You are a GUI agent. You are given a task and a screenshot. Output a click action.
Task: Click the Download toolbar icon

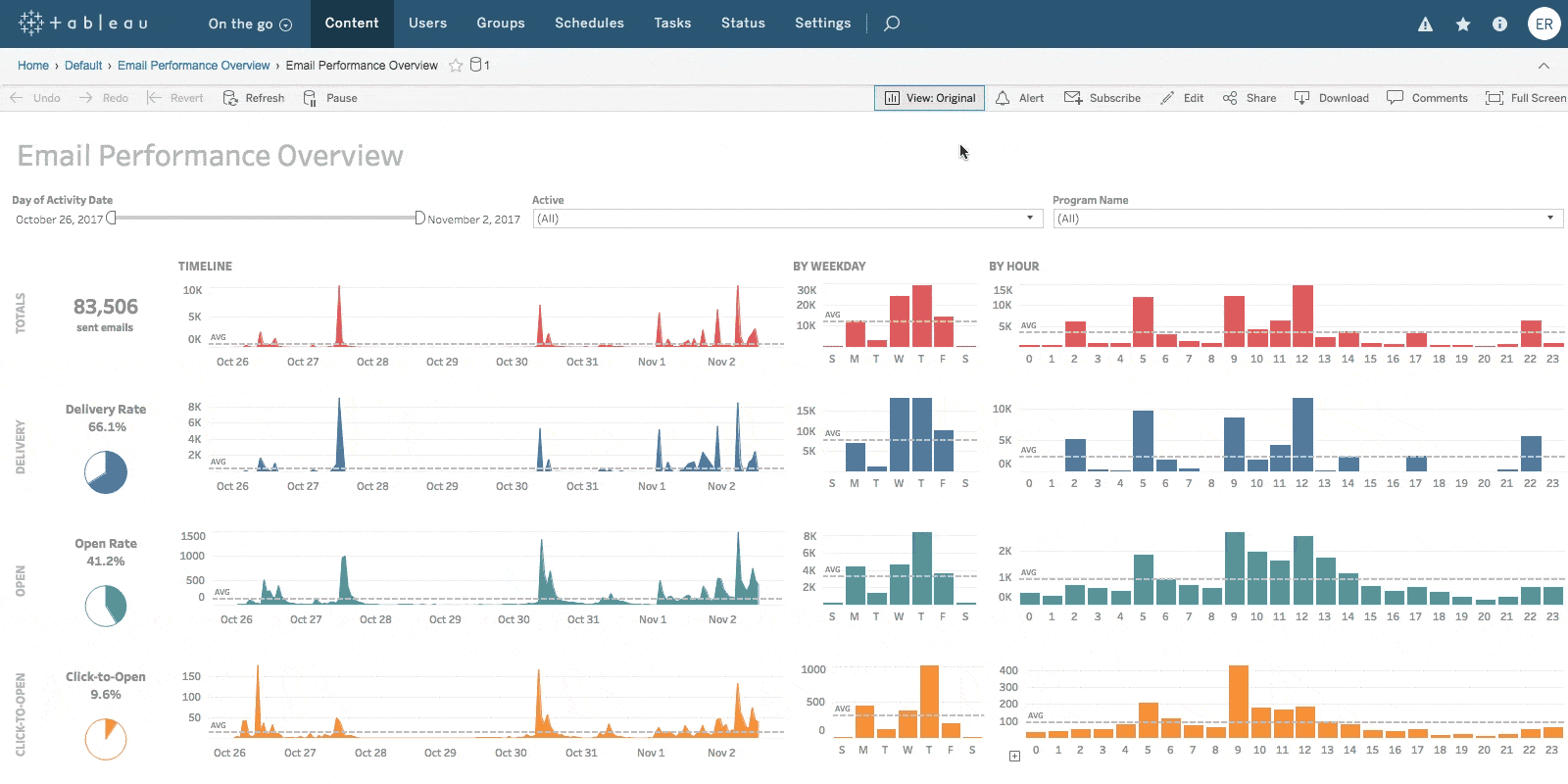[x=1301, y=98]
